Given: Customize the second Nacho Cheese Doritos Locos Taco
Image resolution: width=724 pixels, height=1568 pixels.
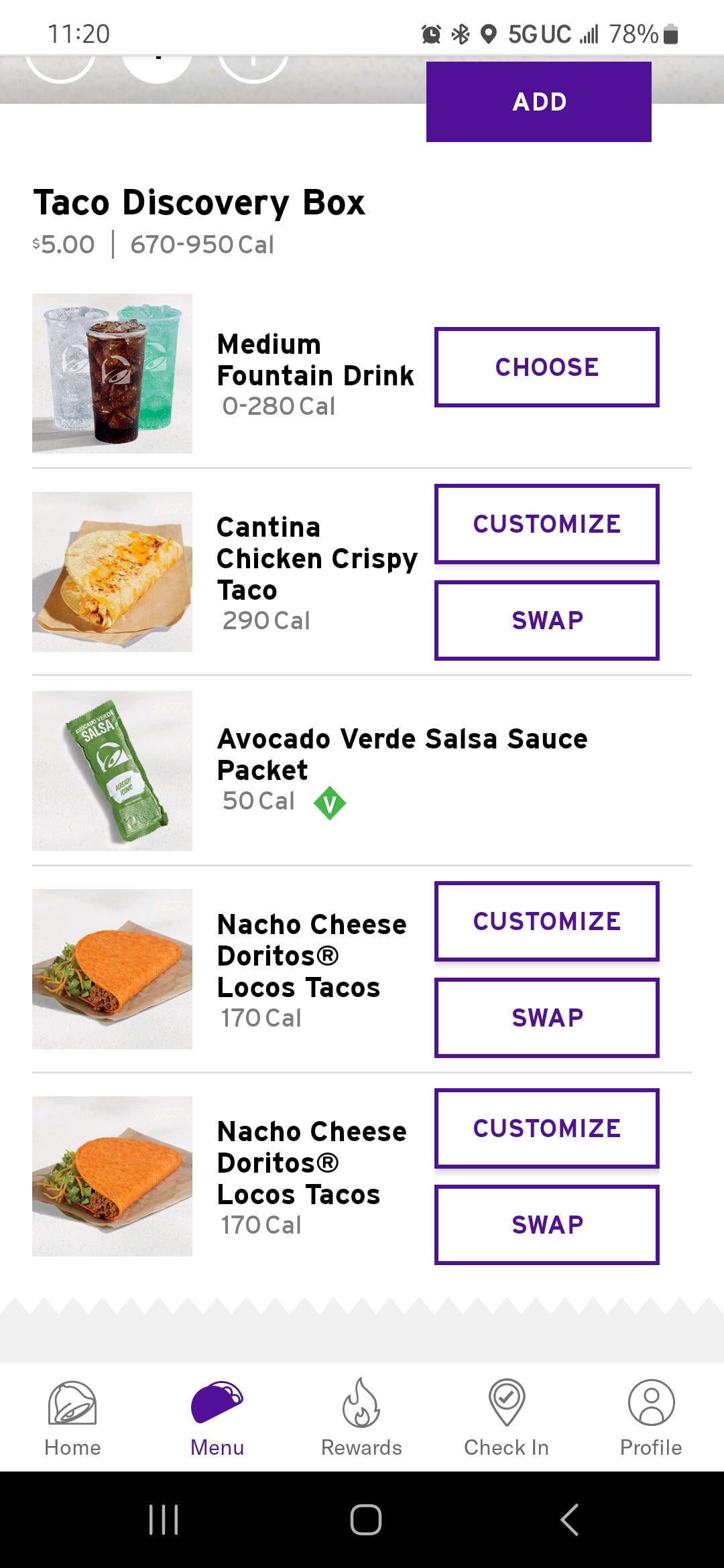Looking at the screenshot, I should (546, 1128).
